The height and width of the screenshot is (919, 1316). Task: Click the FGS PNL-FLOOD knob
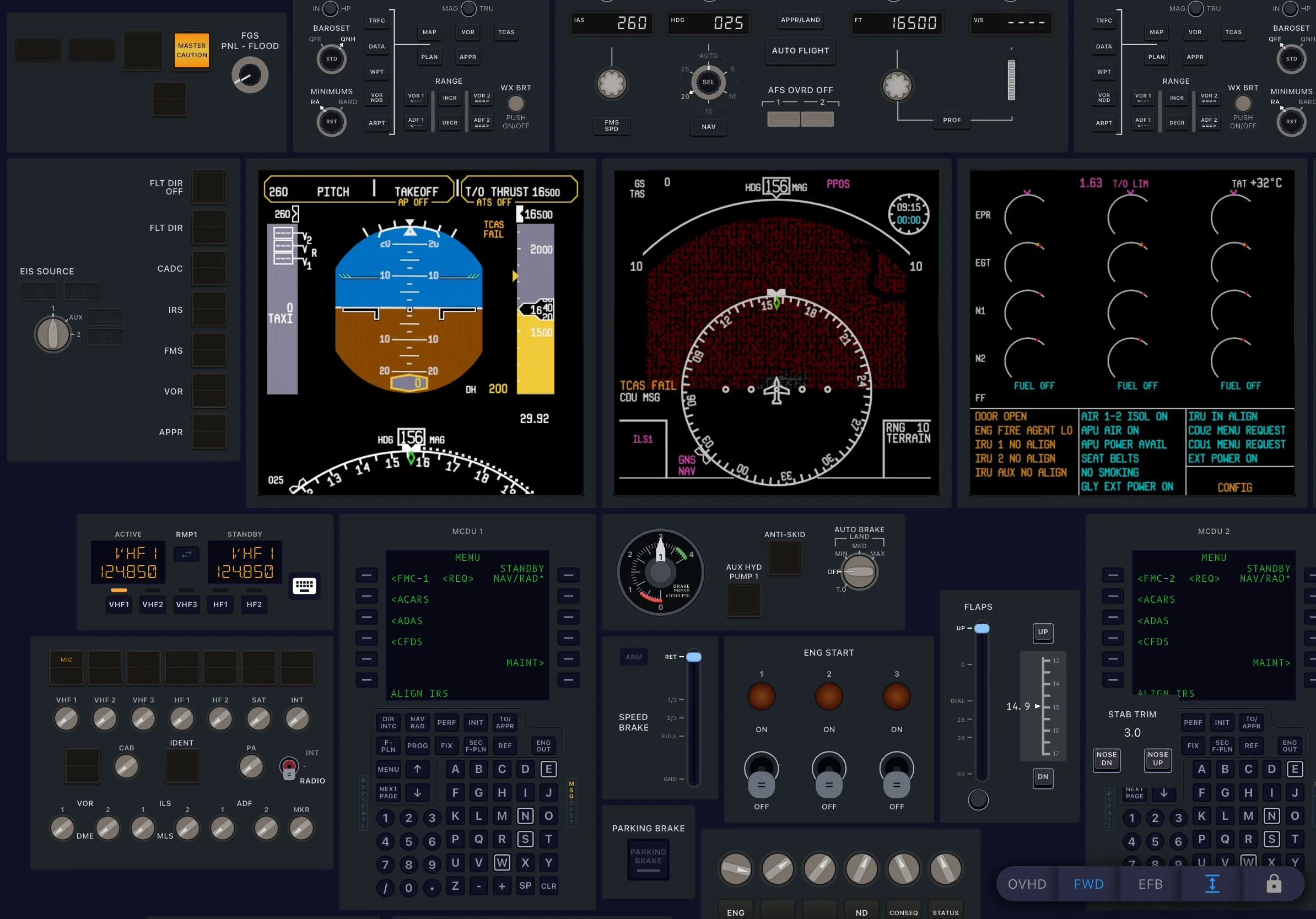pyautogui.click(x=249, y=75)
